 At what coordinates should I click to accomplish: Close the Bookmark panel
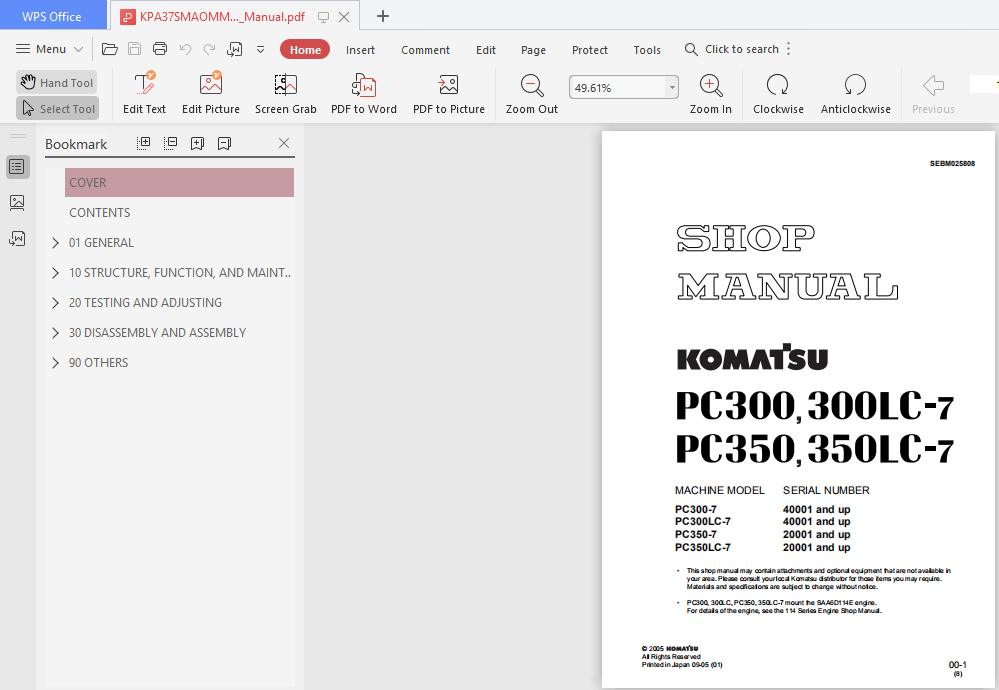pos(284,143)
